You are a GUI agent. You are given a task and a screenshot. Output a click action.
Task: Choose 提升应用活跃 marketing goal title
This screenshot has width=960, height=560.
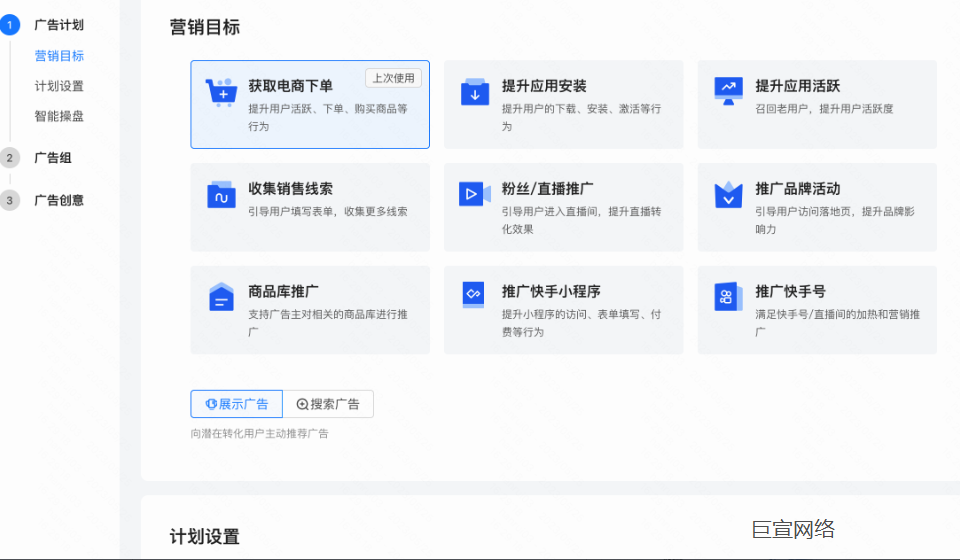click(797, 86)
